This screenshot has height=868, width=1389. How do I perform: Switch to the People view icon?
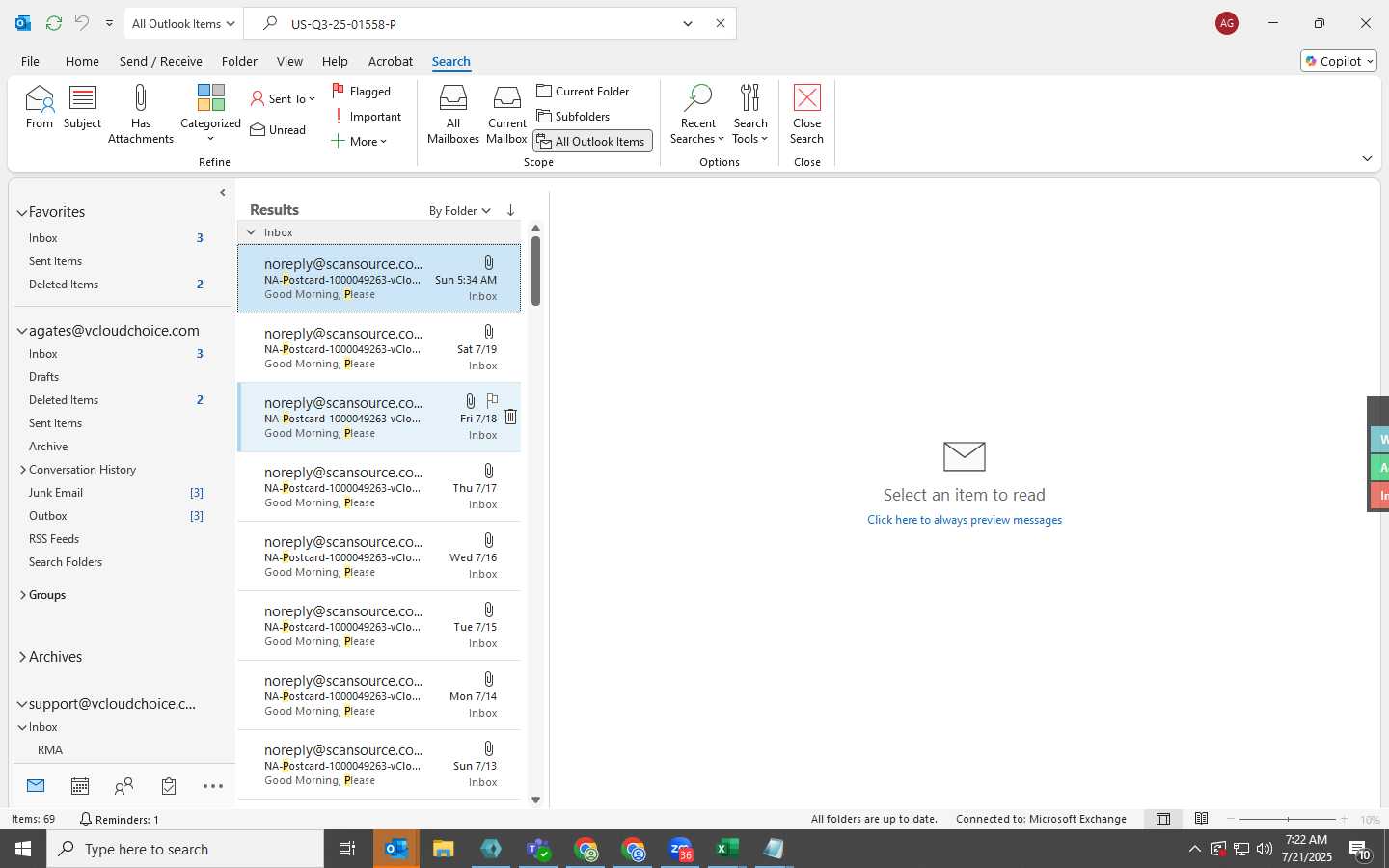point(123,786)
